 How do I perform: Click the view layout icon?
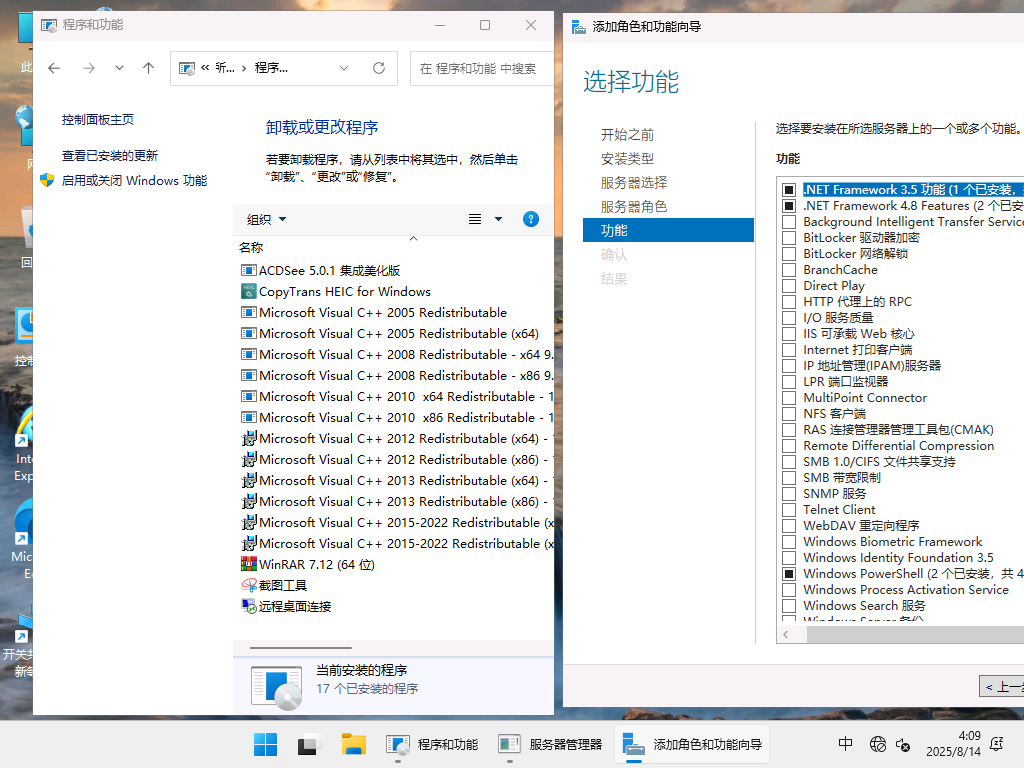pyautogui.click(x=475, y=219)
